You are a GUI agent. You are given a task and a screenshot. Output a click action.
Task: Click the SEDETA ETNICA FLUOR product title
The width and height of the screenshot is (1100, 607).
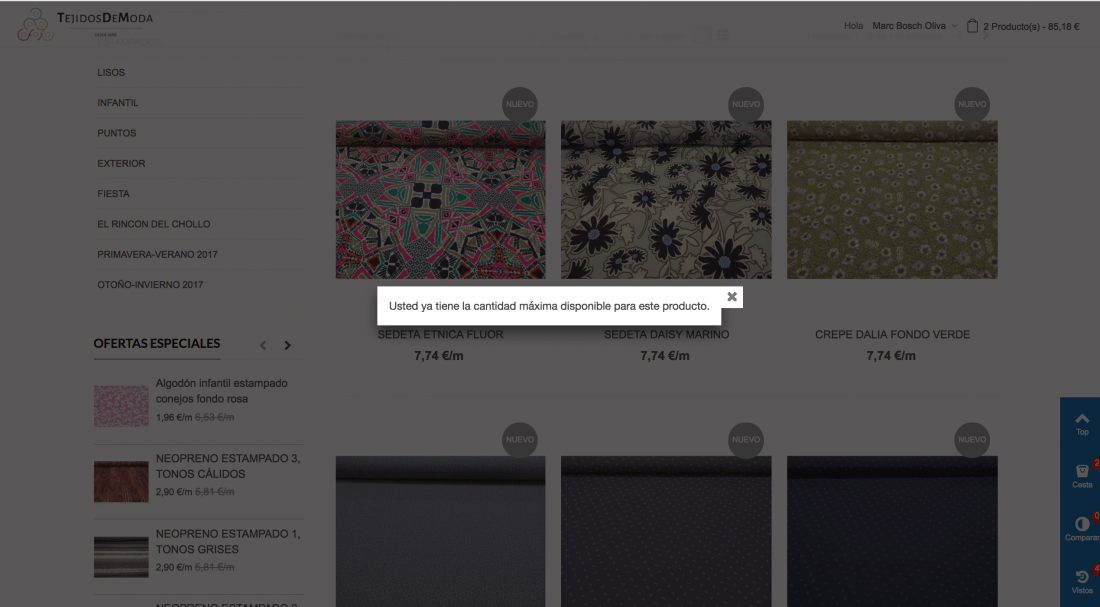click(441, 335)
